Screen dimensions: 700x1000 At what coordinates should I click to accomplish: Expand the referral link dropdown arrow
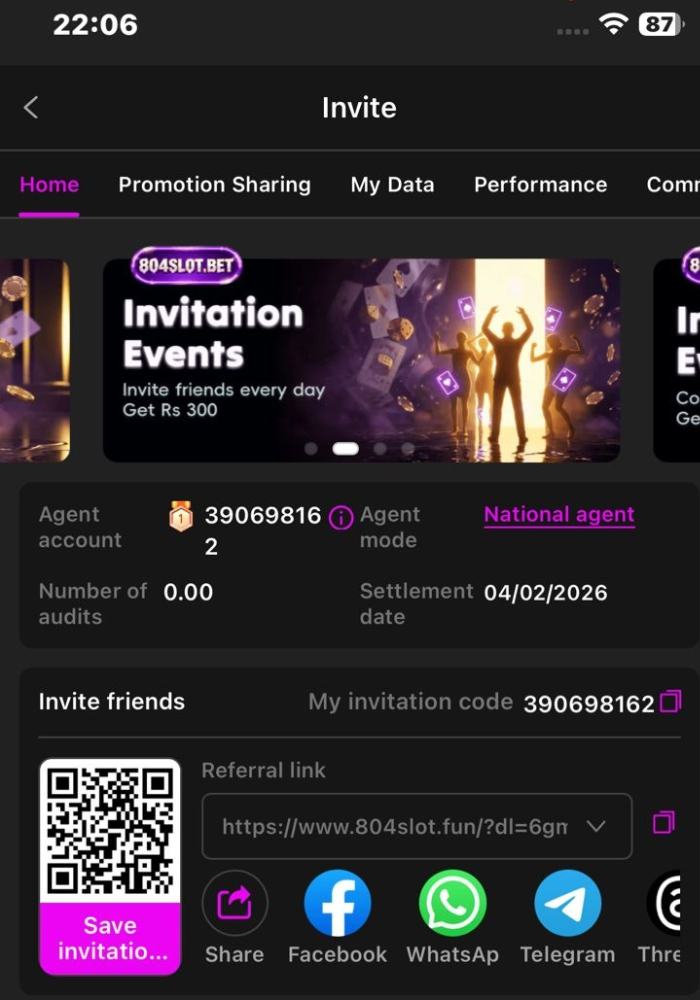pyautogui.click(x=596, y=826)
